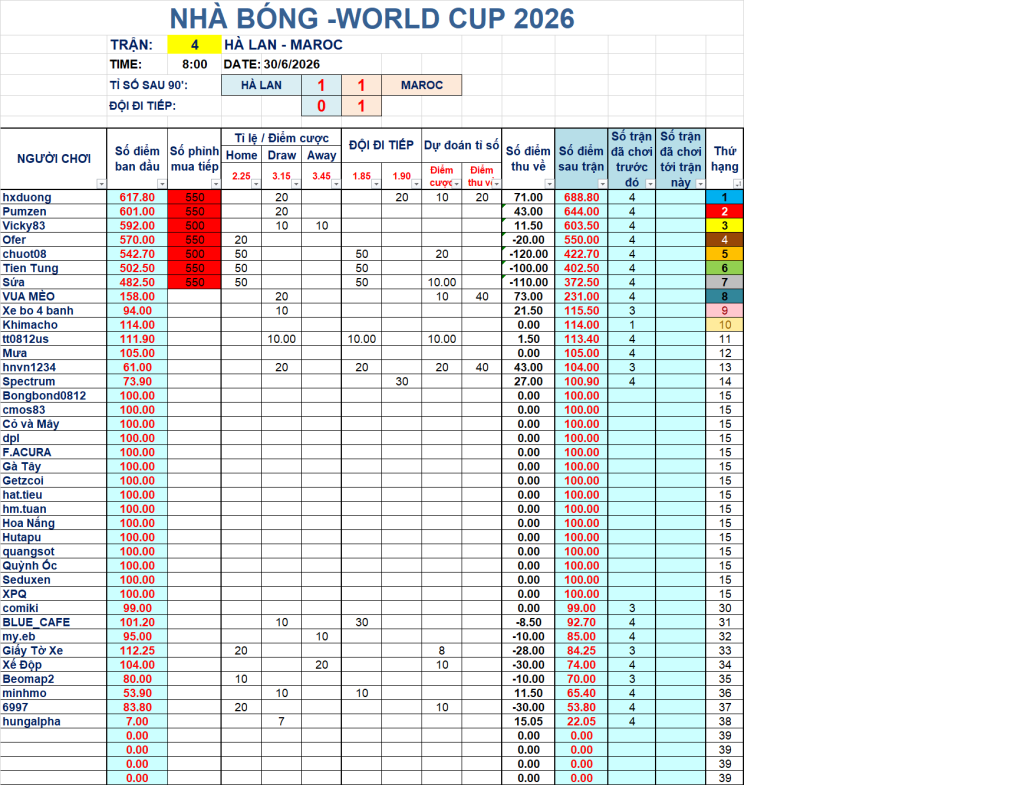The width and height of the screenshot is (1024, 785).
Task: Click the yellow rank 3 cell
Action: (x=724, y=226)
